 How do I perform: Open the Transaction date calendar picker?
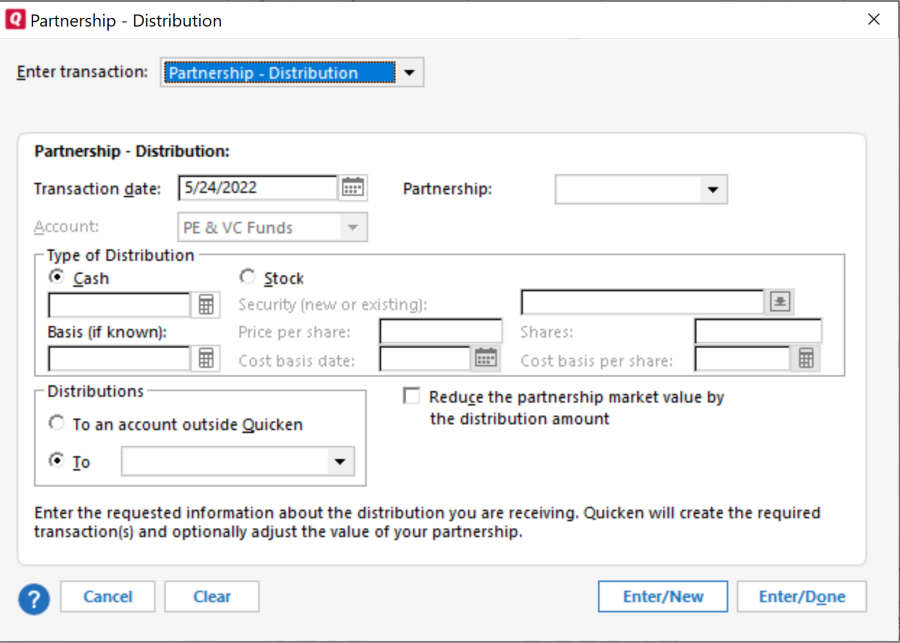353,188
